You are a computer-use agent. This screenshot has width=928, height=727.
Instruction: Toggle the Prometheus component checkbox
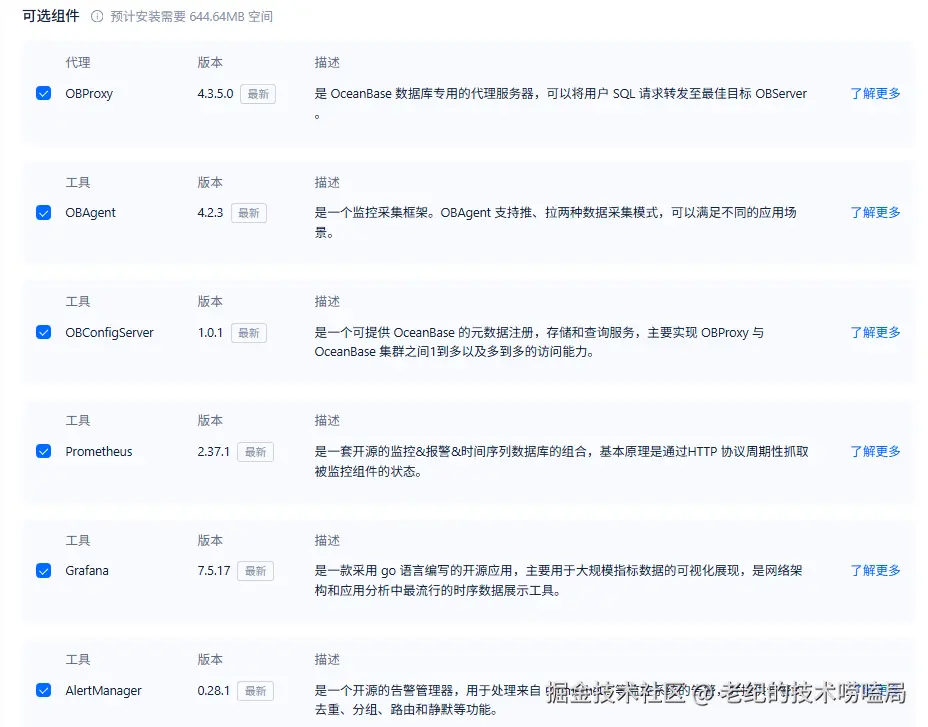(x=43, y=451)
